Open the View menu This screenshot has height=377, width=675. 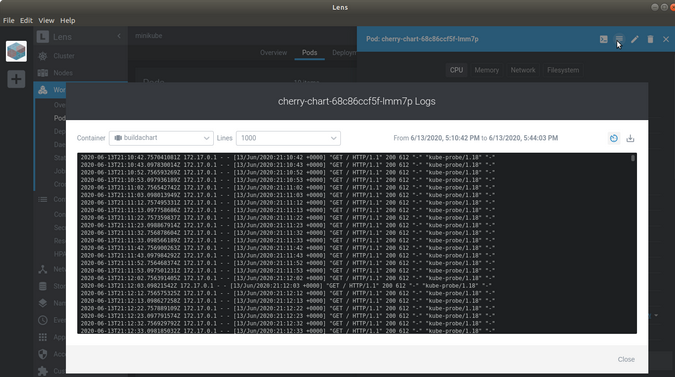(x=46, y=20)
